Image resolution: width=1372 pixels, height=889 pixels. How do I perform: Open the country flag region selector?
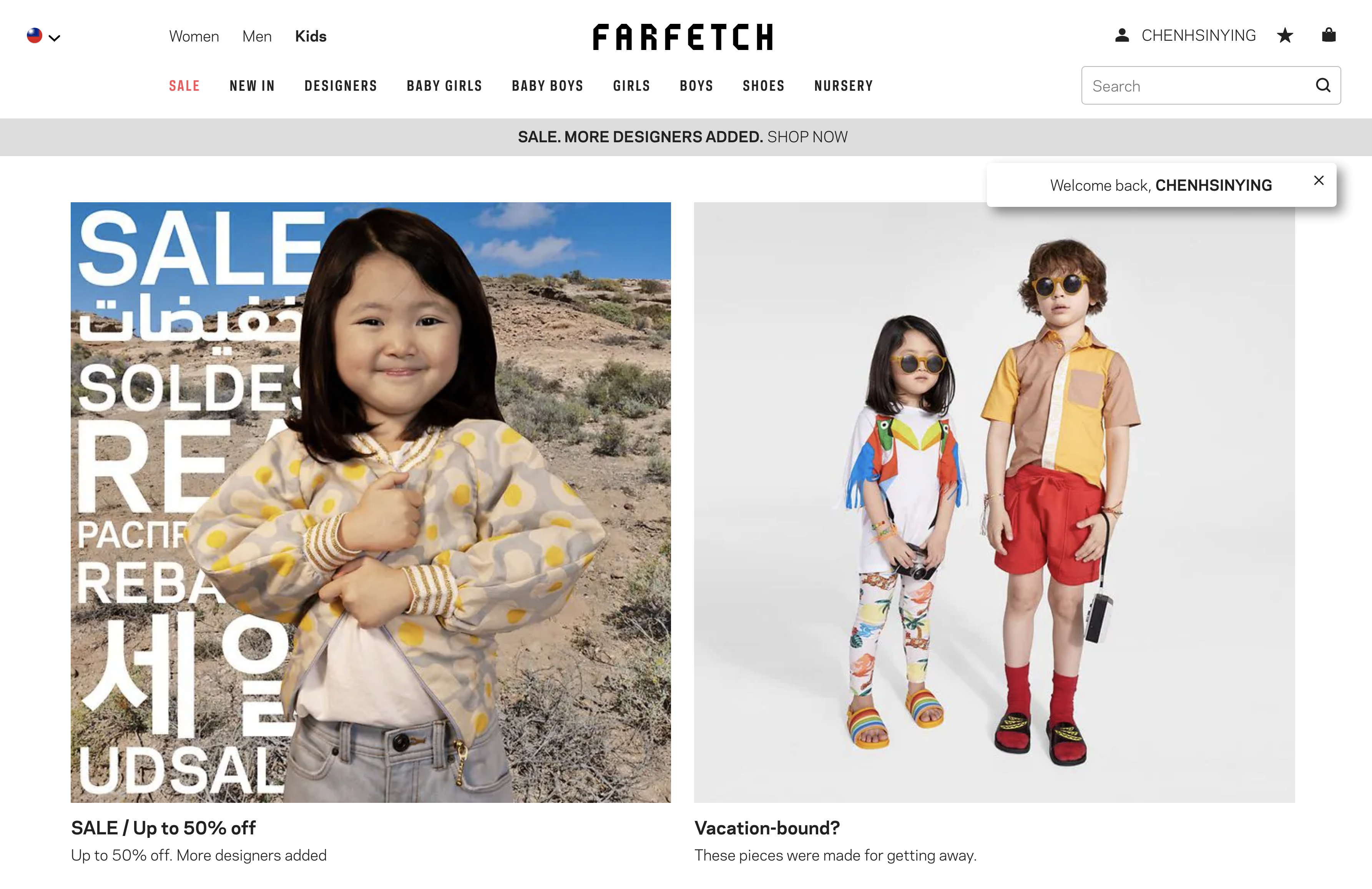(43, 37)
